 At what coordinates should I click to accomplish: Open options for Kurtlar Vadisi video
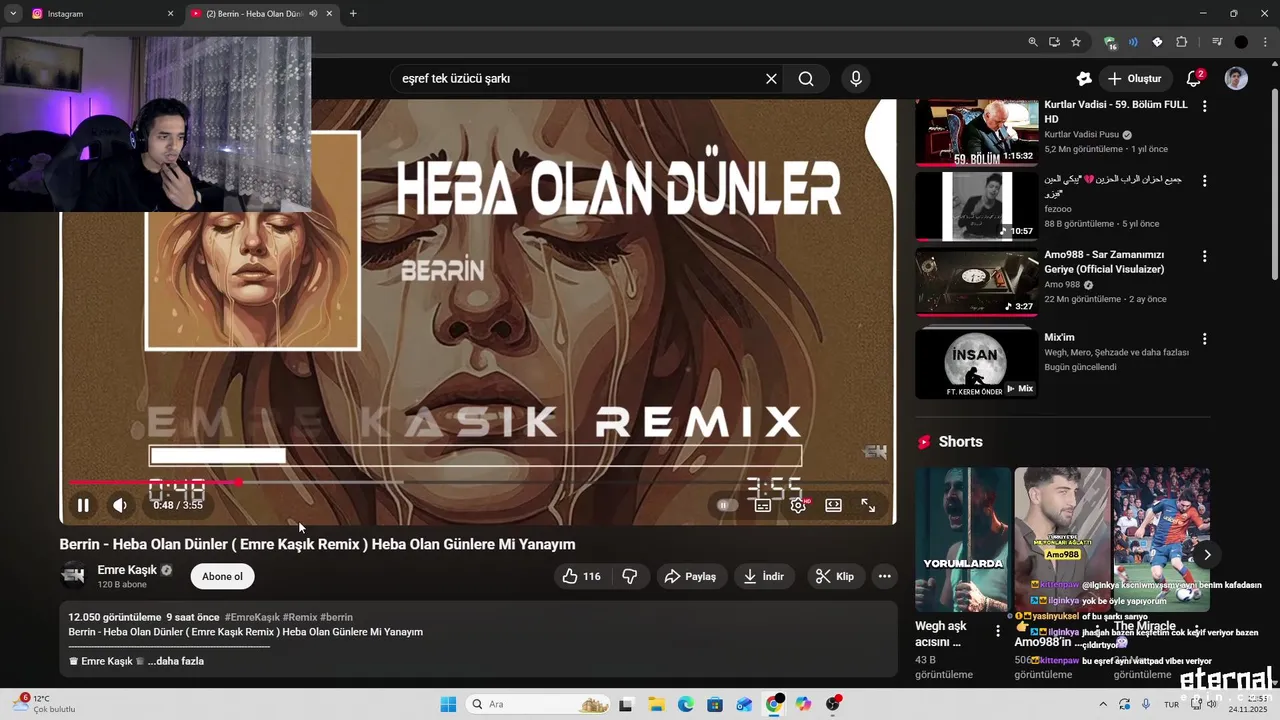tap(1204, 106)
